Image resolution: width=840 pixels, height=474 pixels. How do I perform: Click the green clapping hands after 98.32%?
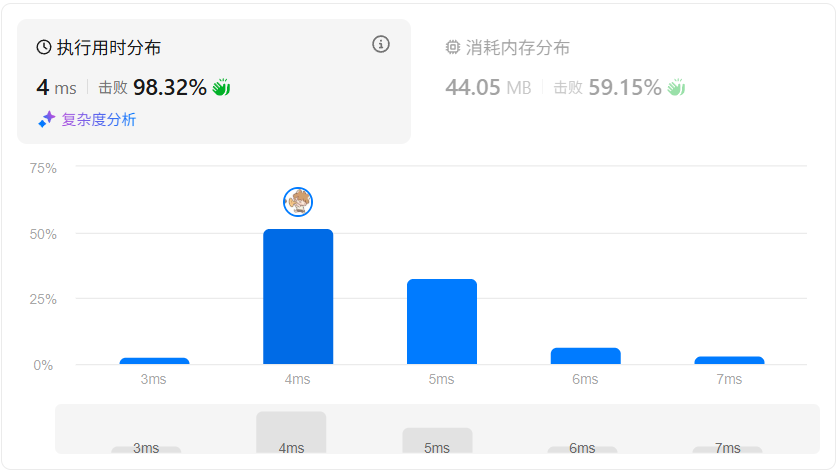[x=221, y=87]
